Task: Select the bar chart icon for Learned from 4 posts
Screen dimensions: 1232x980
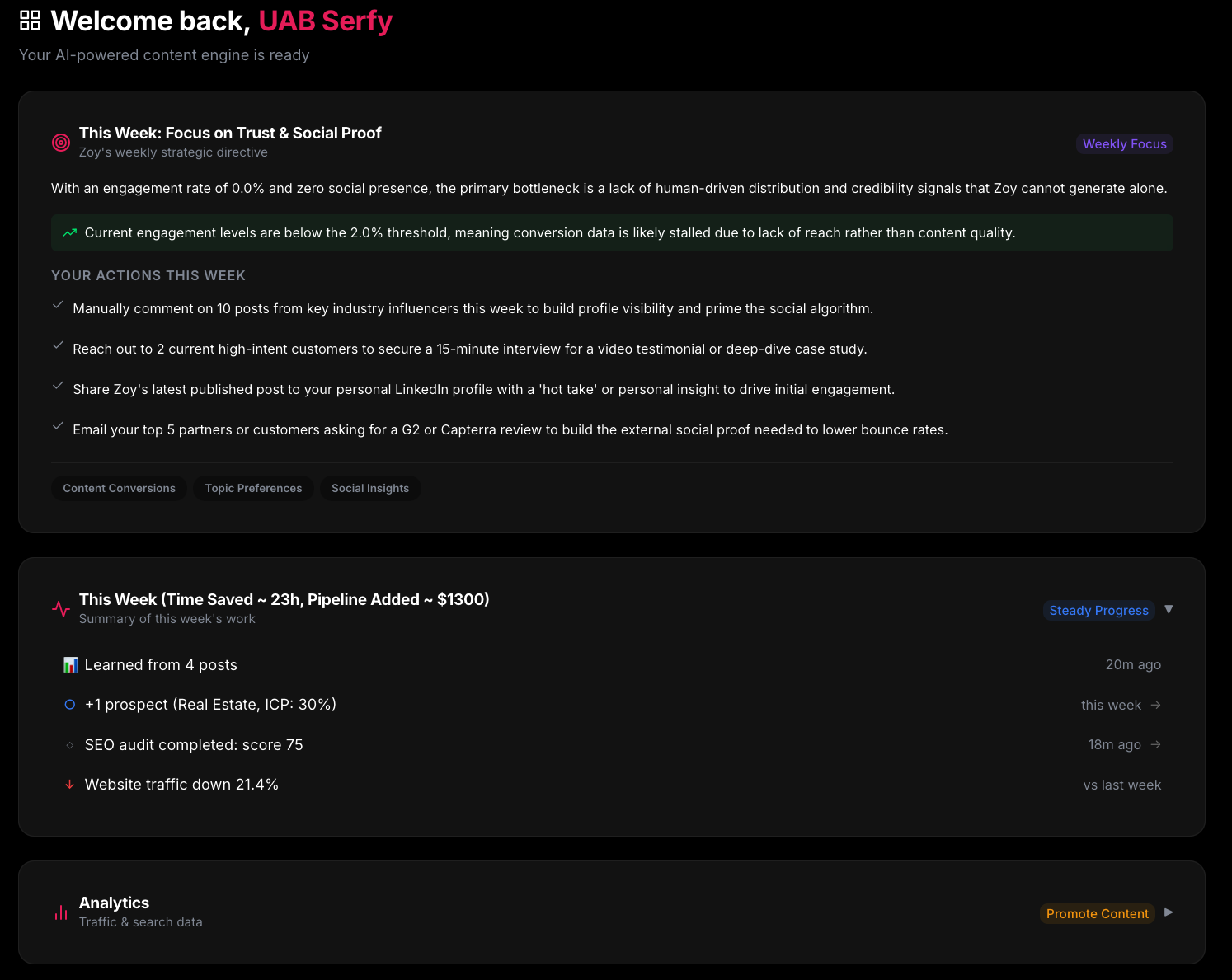Action: click(70, 664)
